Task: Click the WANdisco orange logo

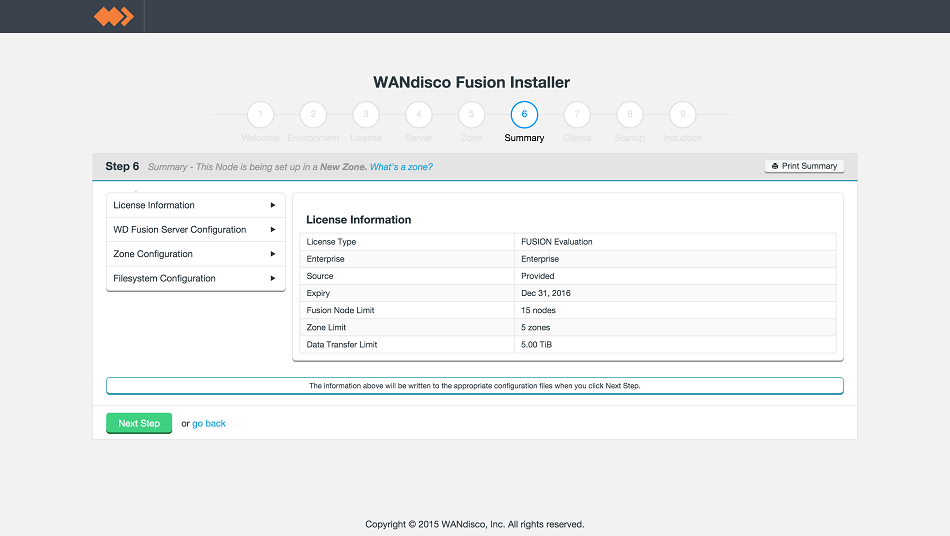Action: (114, 16)
